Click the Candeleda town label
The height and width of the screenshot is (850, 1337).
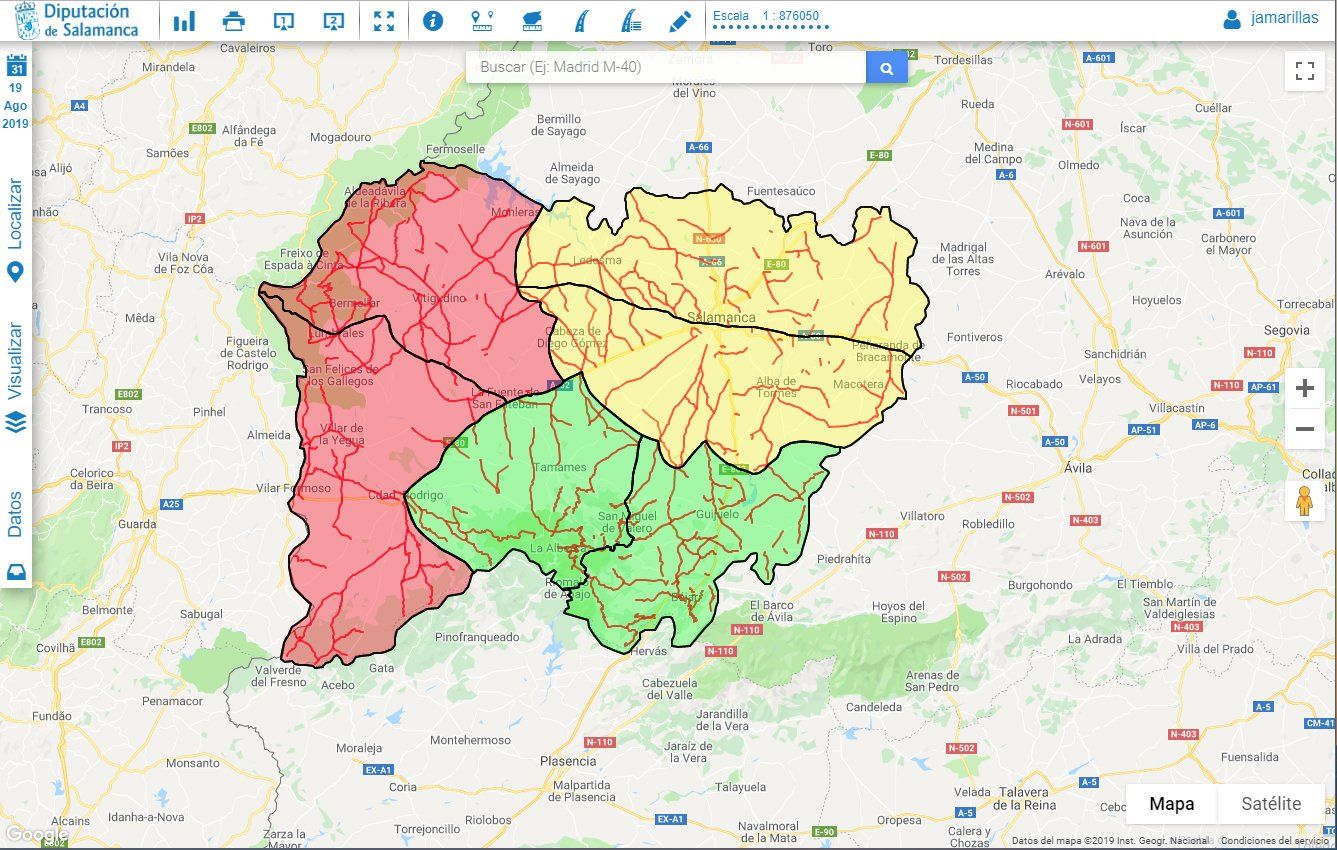tap(874, 706)
